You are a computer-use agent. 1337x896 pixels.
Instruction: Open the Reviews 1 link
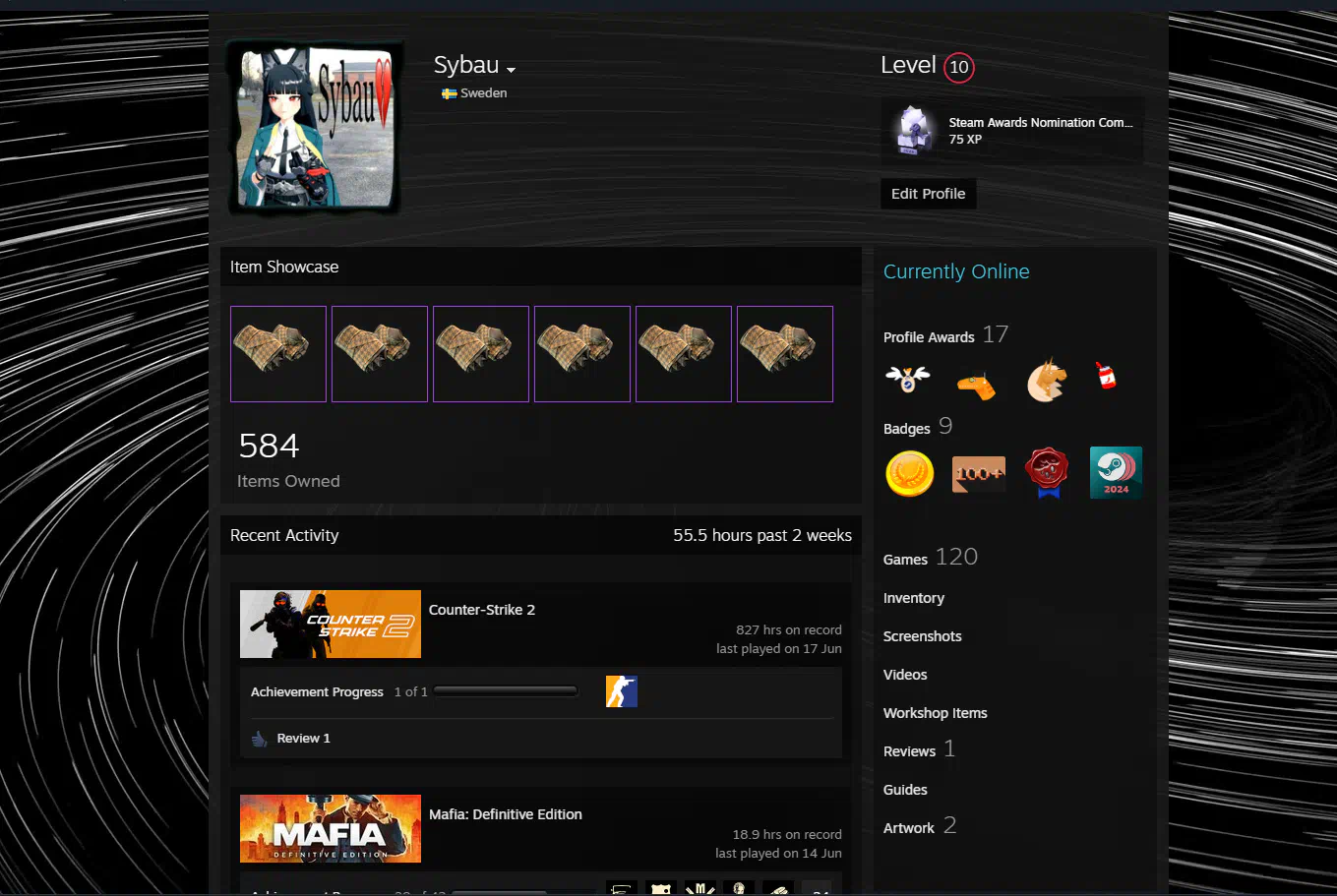tap(920, 749)
